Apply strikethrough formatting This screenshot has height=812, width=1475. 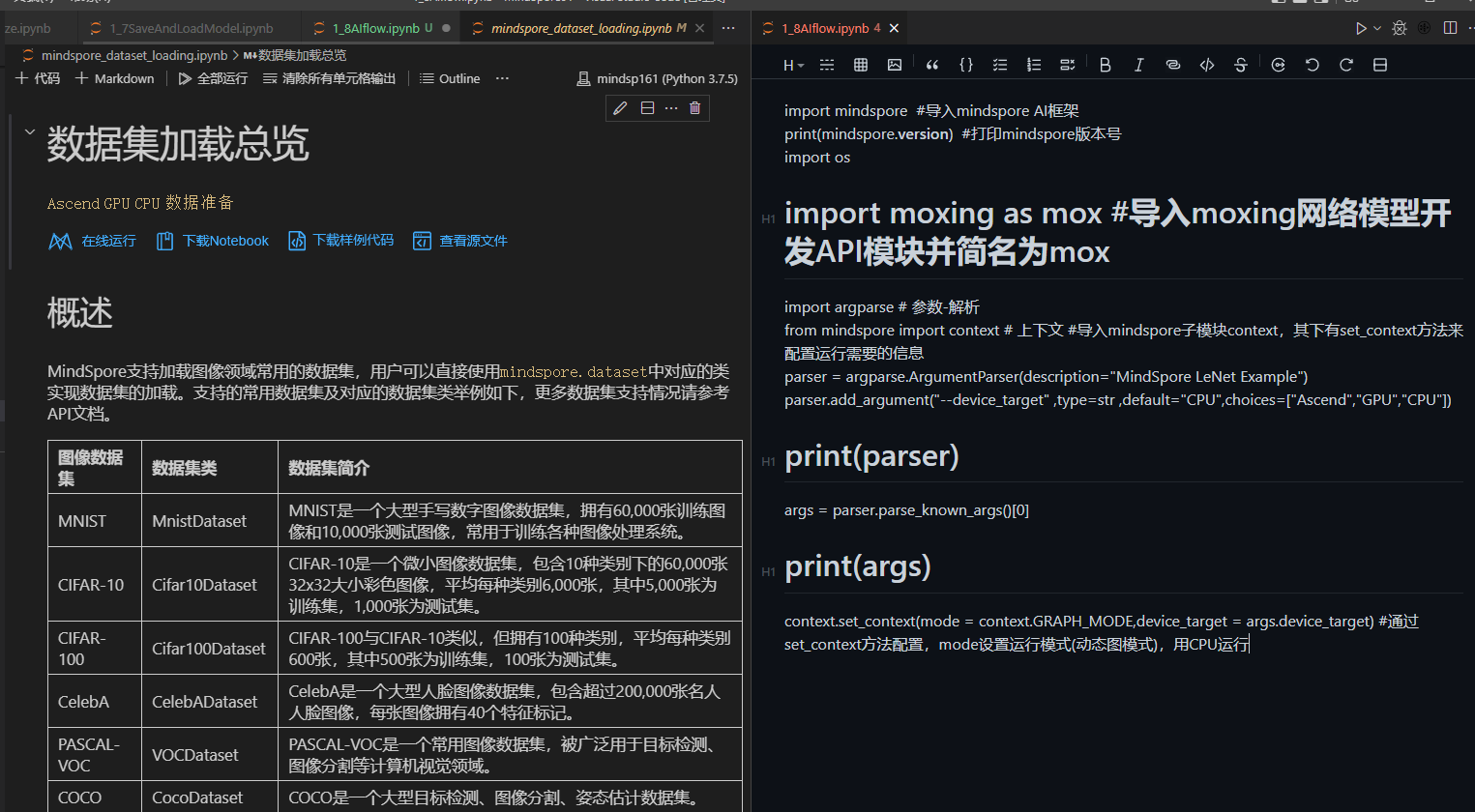[1240, 64]
